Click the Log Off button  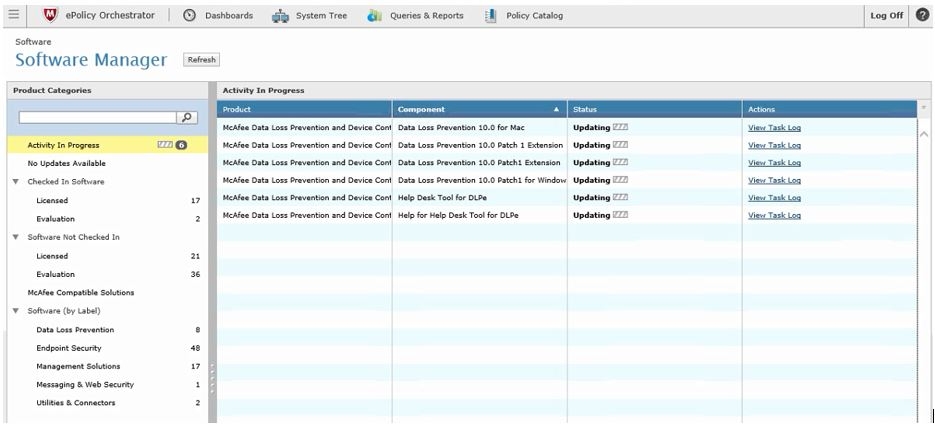[x=886, y=15]
